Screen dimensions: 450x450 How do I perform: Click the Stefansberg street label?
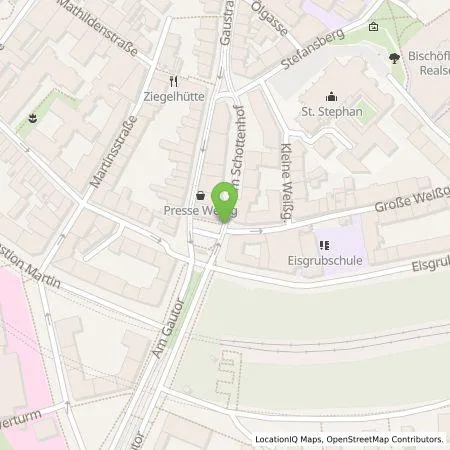point(312,49)
